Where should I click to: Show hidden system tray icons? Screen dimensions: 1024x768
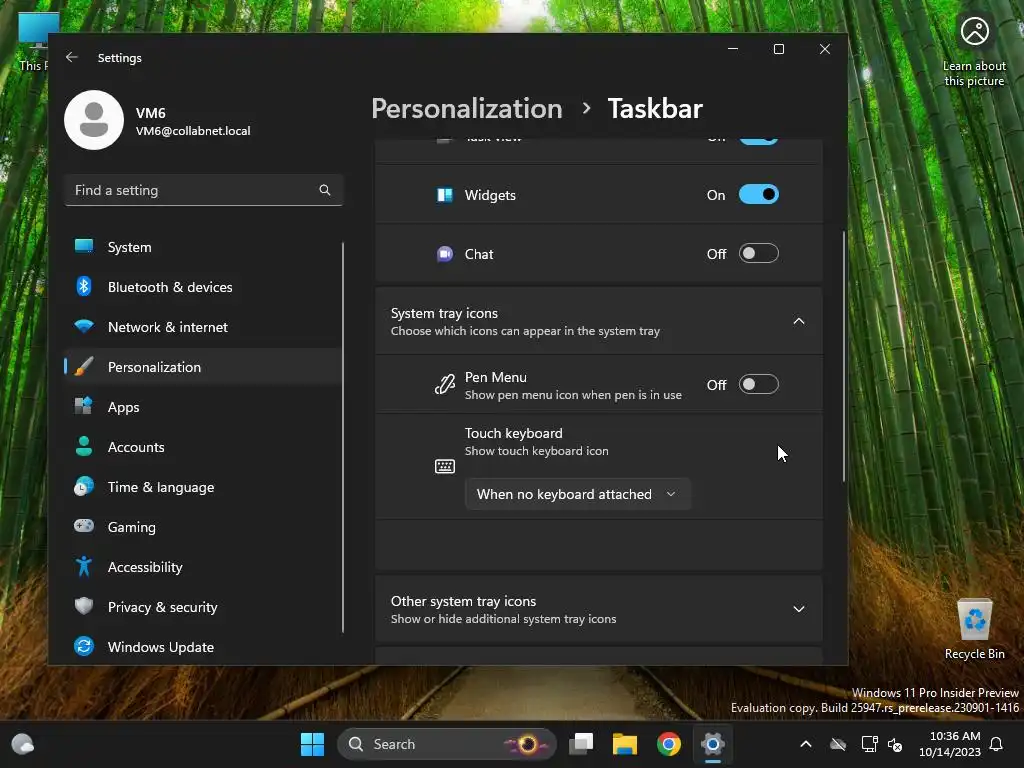pos(806,744)
